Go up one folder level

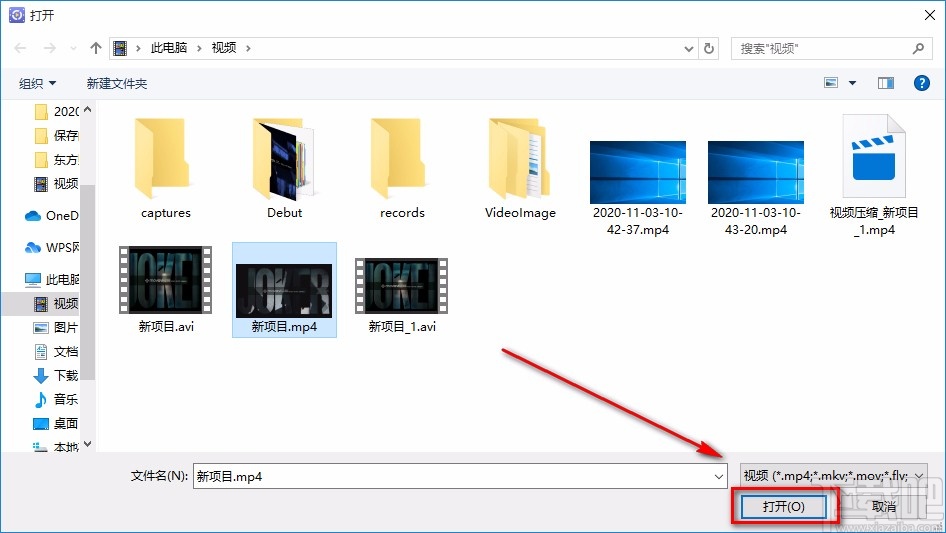[95, 48]
